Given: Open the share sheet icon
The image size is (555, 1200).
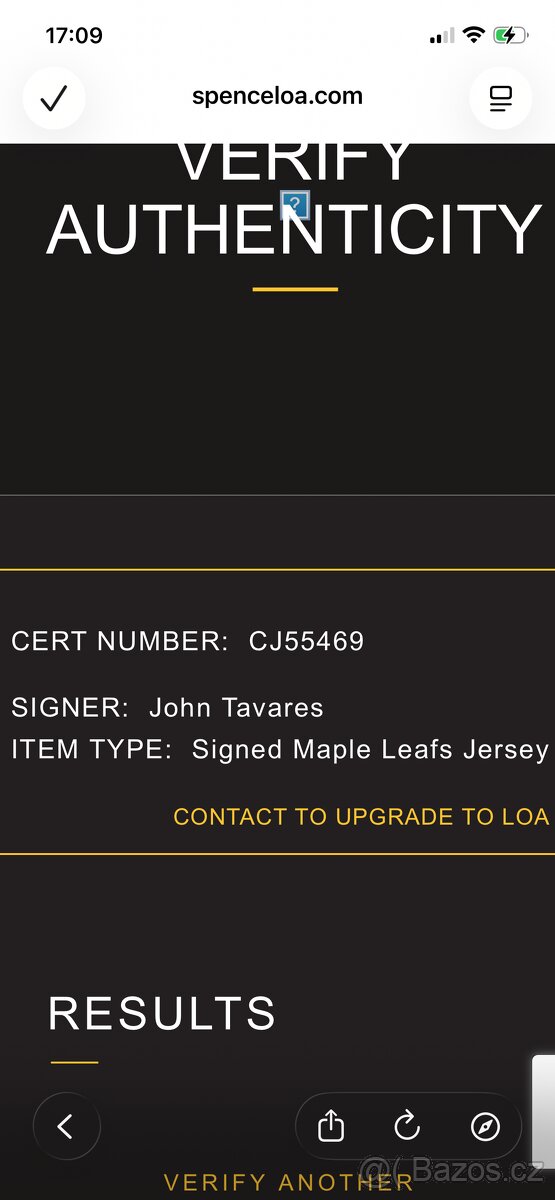Looking at the screenshot, I should 331,1127.
